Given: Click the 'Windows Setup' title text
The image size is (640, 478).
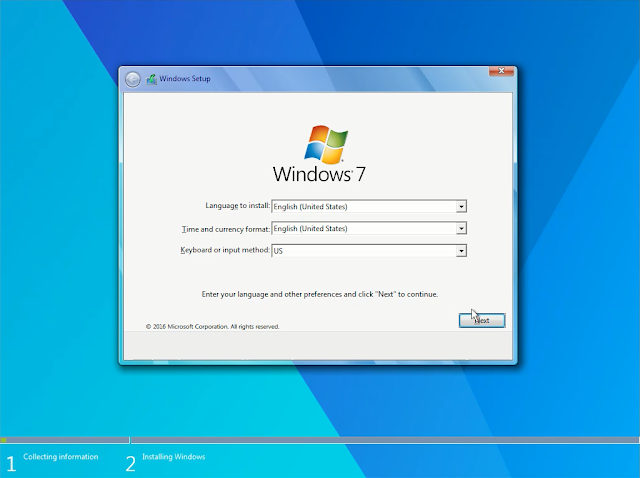Looking at the screenshot, I should tap(185, 79).
